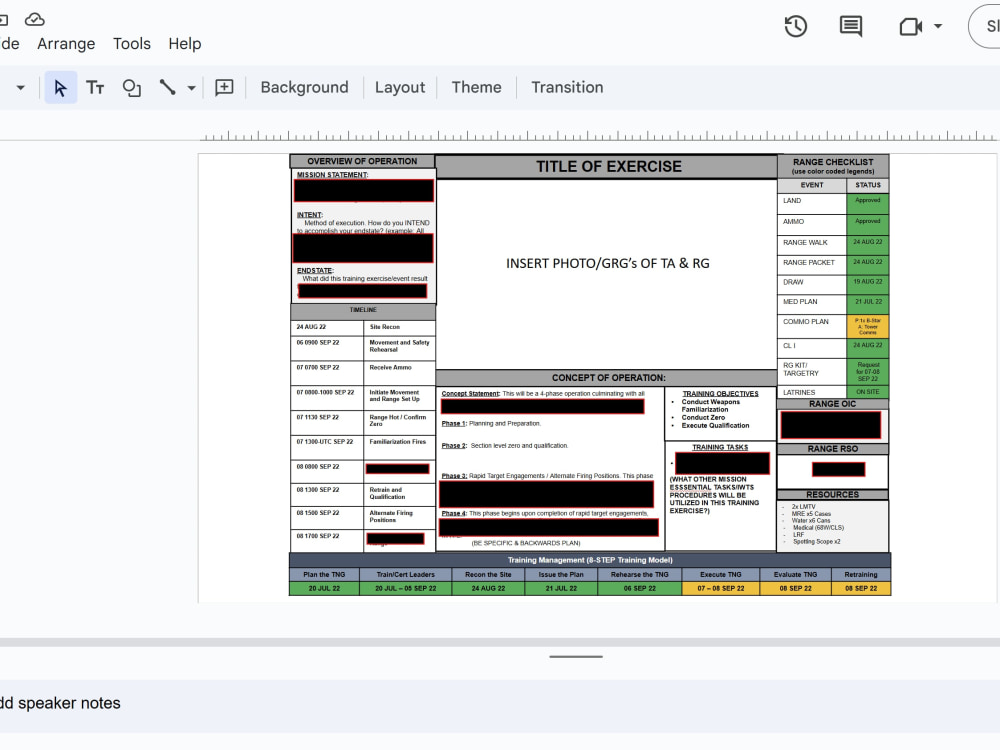Click the speaker notes field
The image size is (1000, 750).
(500, 705)
